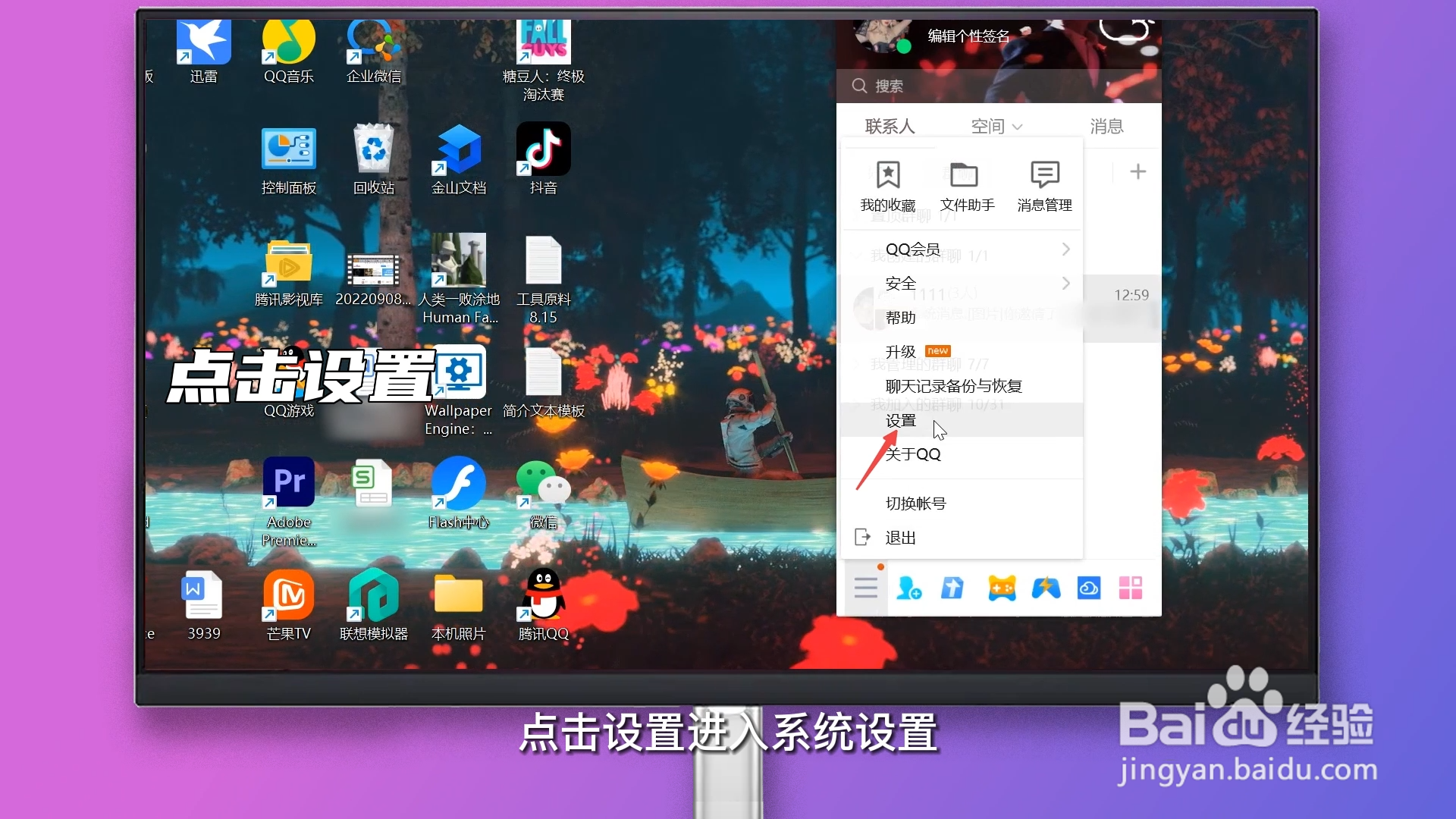1456x819 pixels.
Task: Launch 腾讯QQ from the desktop
Action: pos(544,605)
